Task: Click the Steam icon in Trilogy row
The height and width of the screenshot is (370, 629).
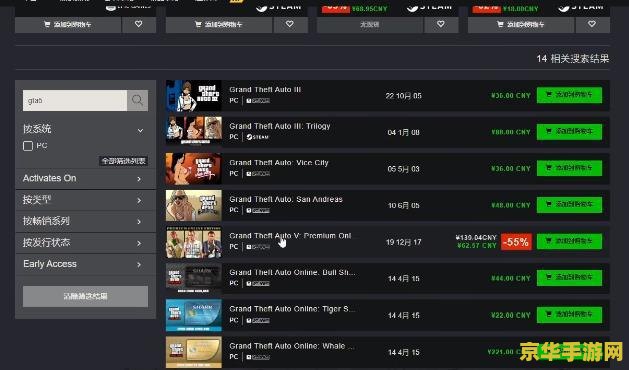Action: (258, 137)
